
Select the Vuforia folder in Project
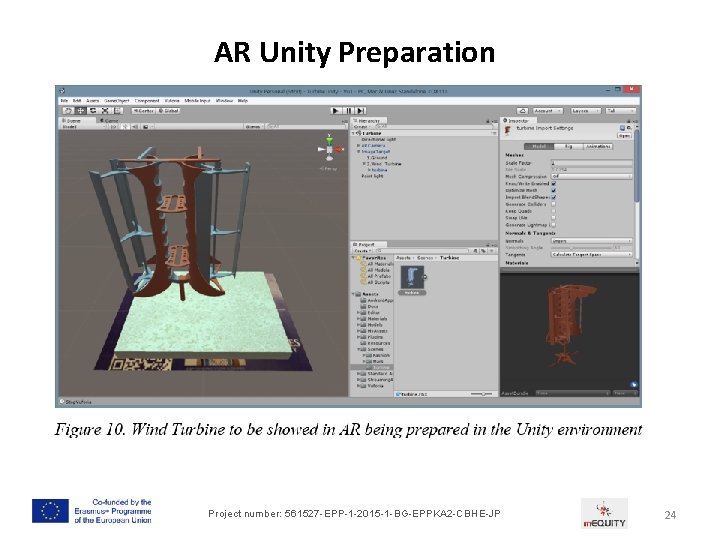pos(376,386)
